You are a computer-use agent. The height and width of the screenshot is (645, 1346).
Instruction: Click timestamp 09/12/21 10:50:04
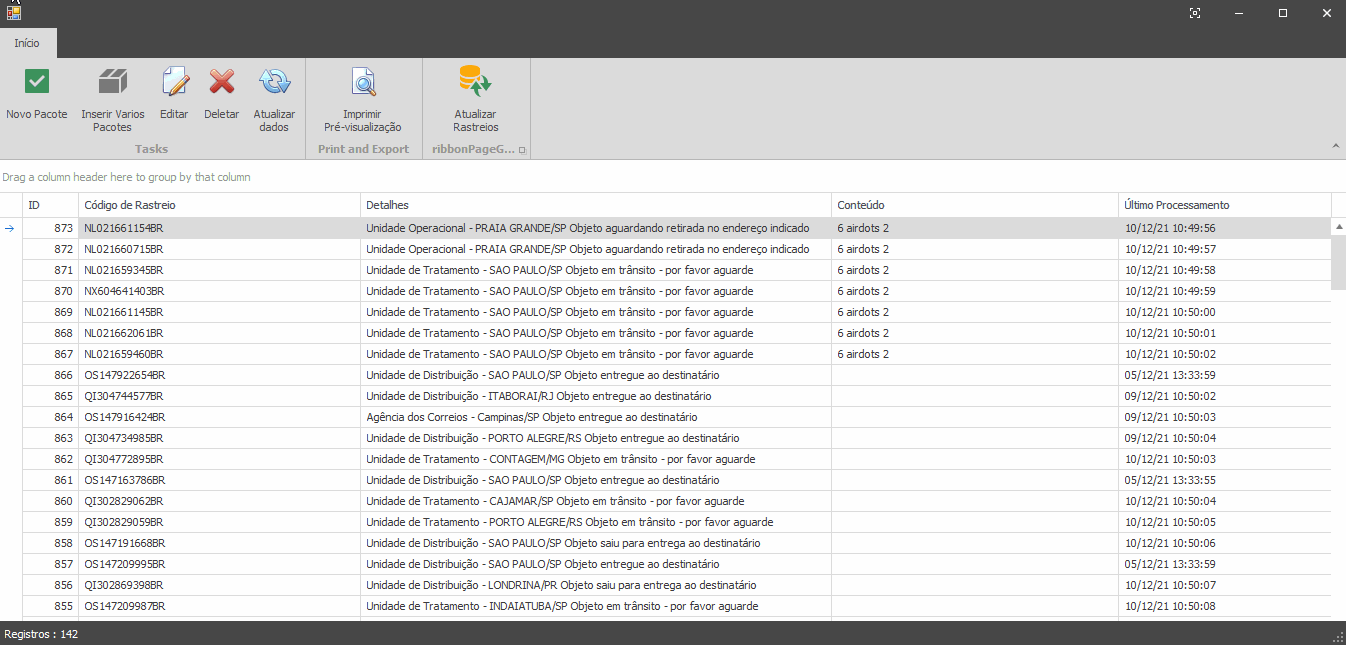click(1170, 438)
